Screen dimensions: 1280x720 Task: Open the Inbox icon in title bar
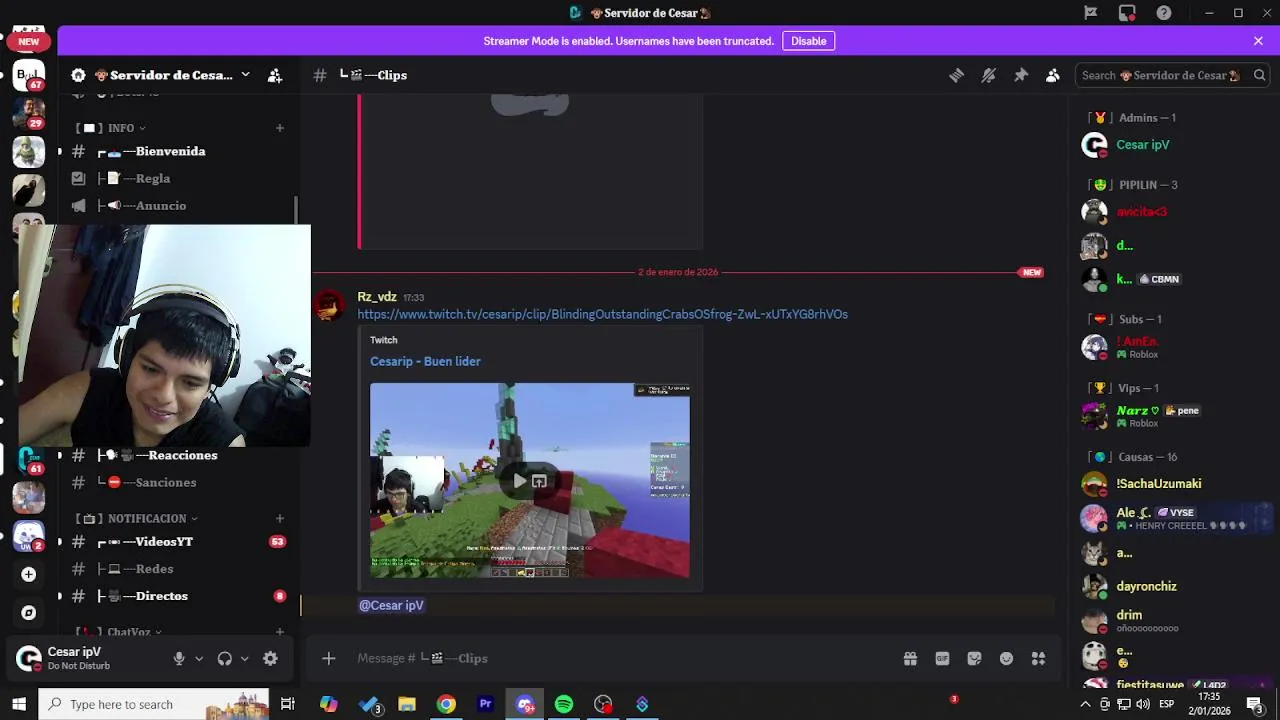point(1127,13)
